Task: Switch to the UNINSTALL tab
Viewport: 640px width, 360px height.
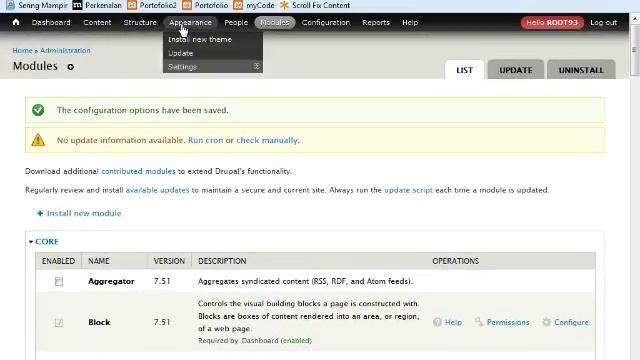Action: 581,70
